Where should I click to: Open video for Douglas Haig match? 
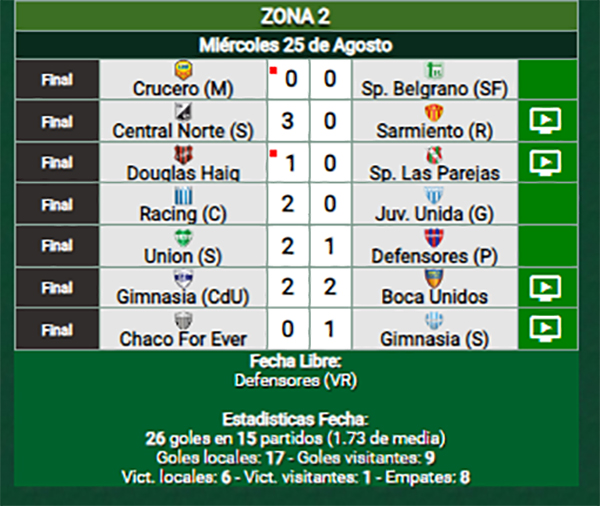click(545, 163)
